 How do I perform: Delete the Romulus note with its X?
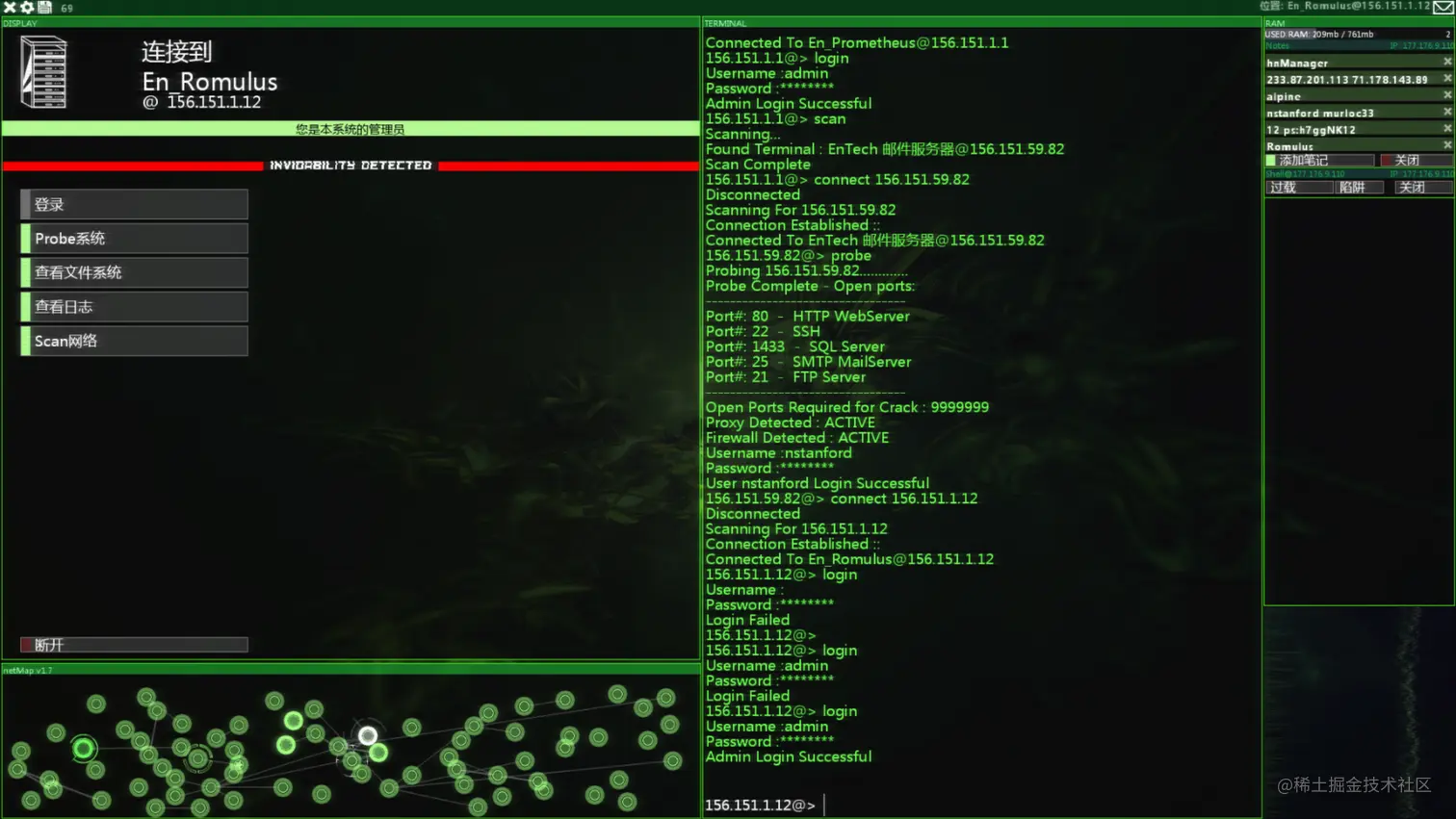[x=1446, y=145]
